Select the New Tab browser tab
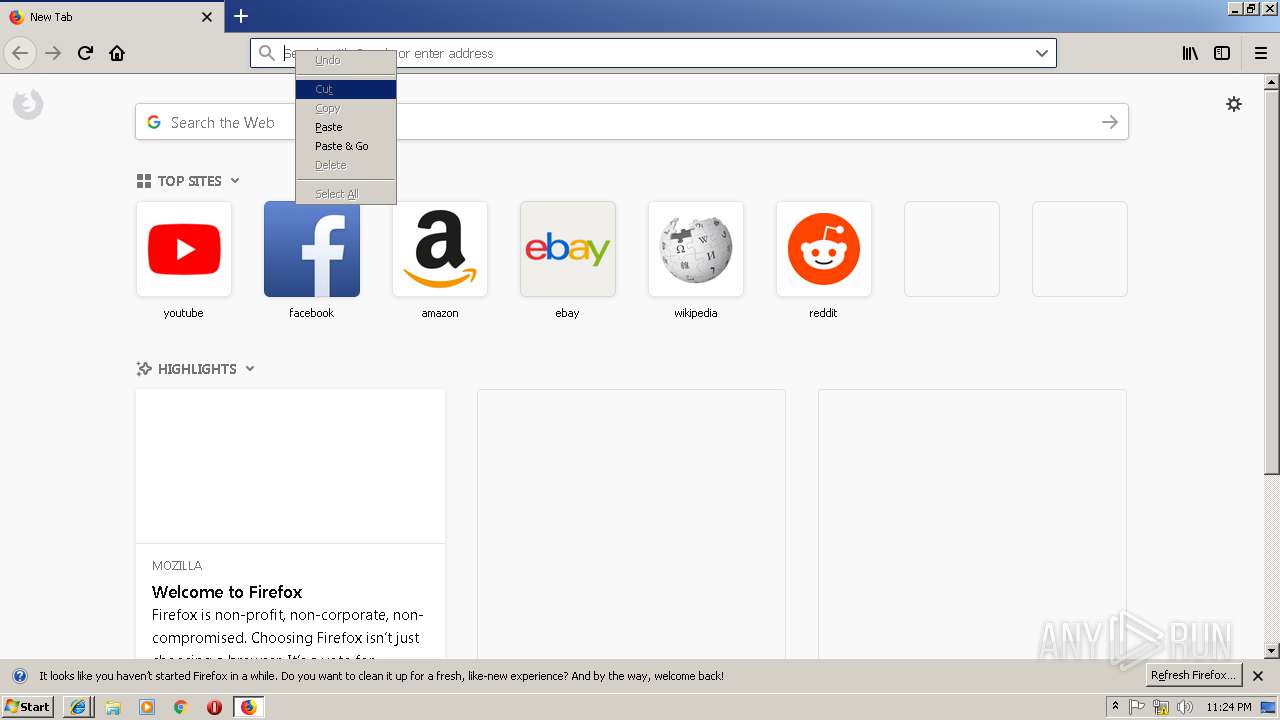Image resolution: width=1280 pixels, height=720 pixels. click(111, 17)
